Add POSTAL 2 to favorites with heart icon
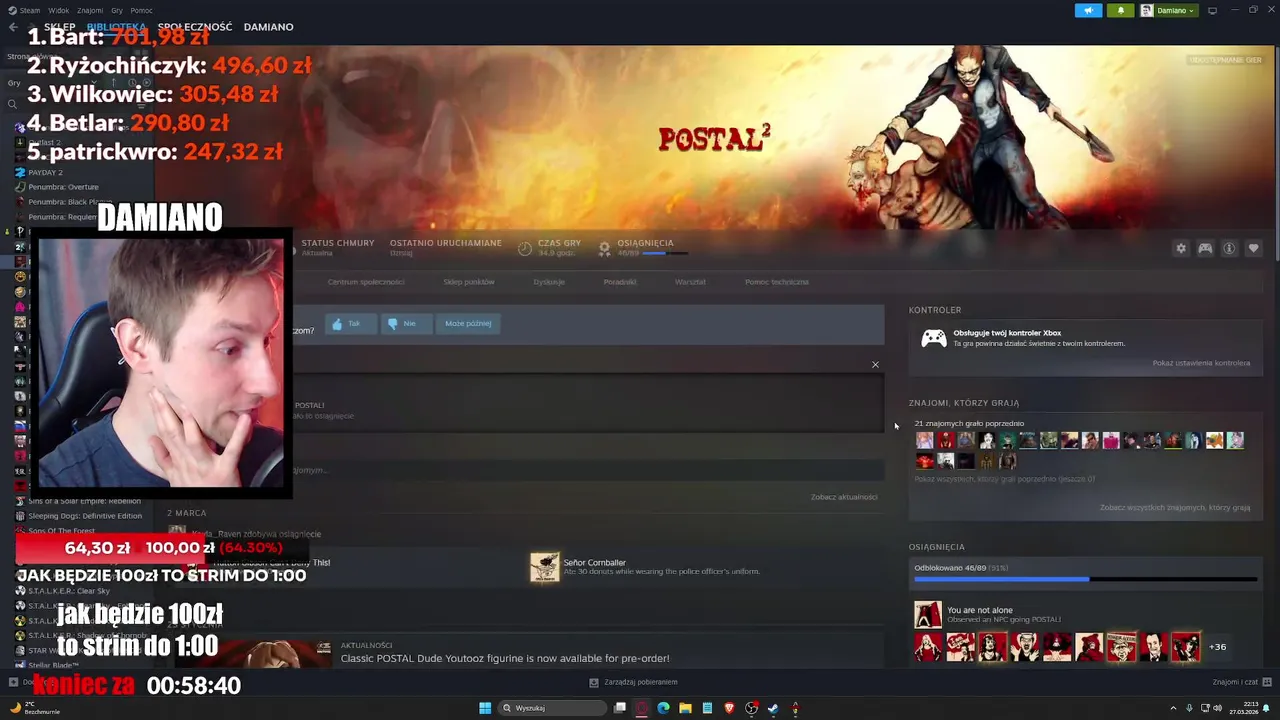Screen dimensions: 1280x720 [1253, 248]
